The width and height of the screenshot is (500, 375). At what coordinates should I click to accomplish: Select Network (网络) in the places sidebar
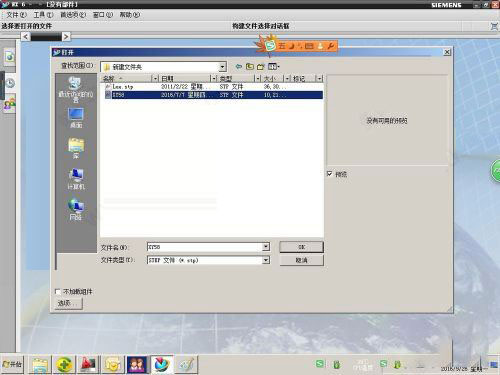(x=76, y=209)
